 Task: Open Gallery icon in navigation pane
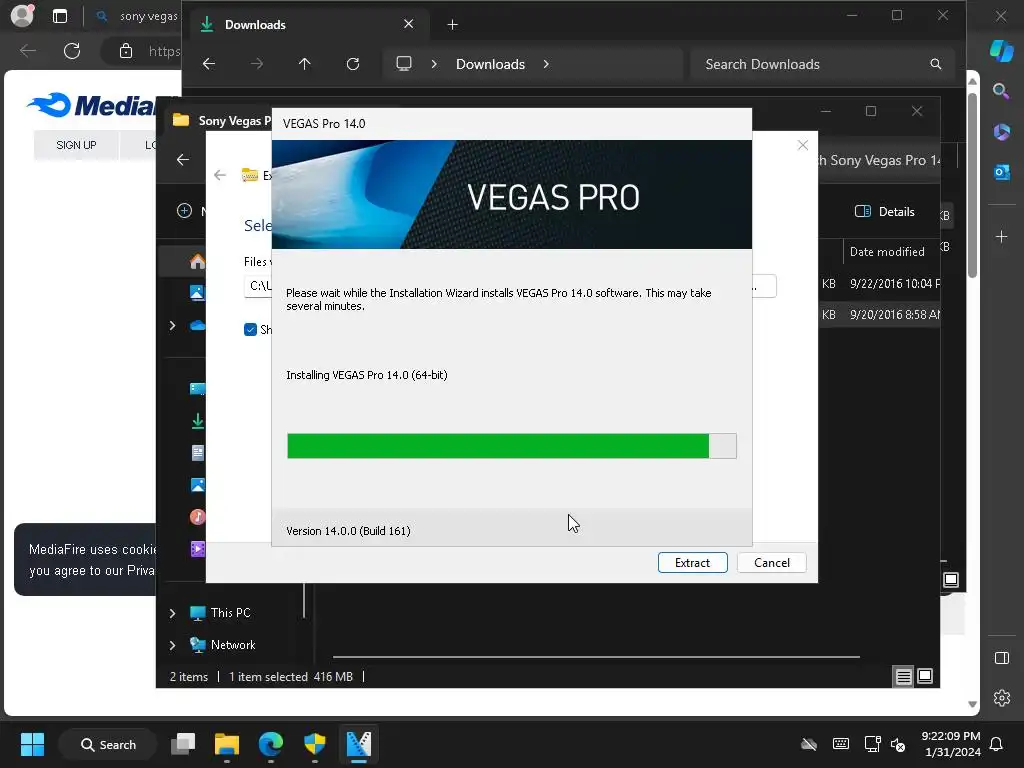click(x=197, y=293)
